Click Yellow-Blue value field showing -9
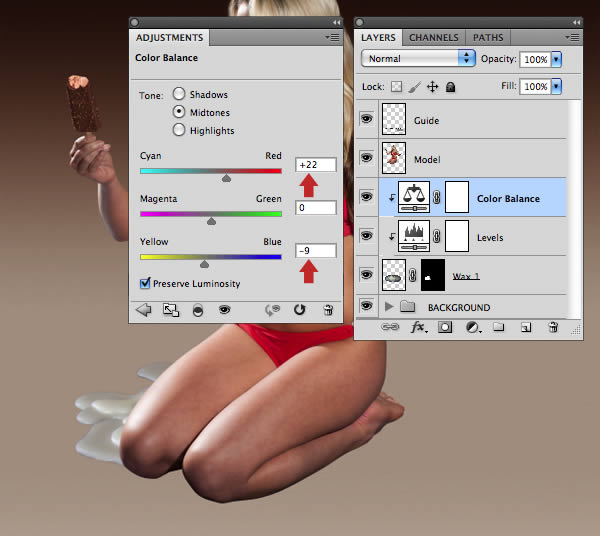 [316, 251]
